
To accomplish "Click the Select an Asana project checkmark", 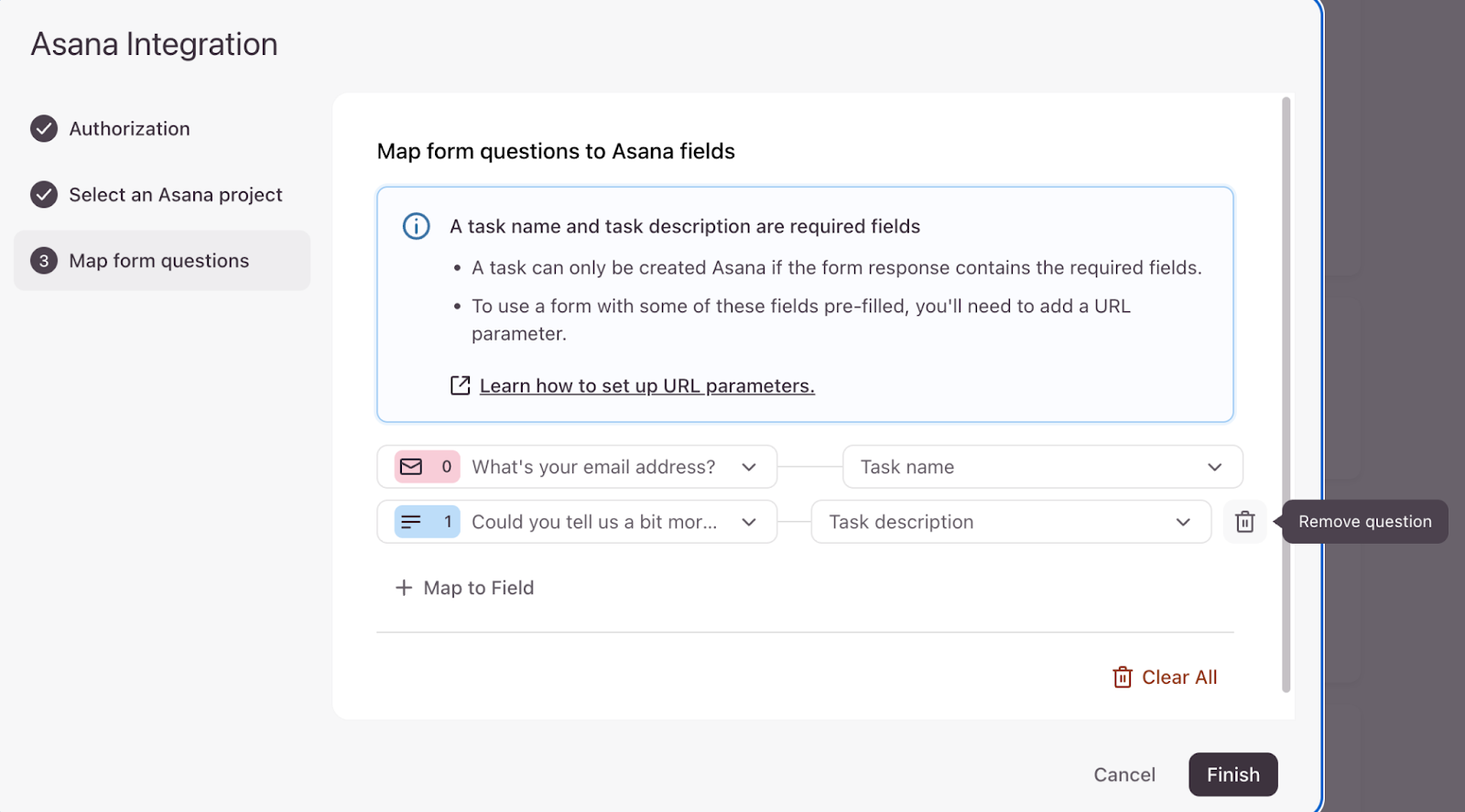I will point(44,195).
